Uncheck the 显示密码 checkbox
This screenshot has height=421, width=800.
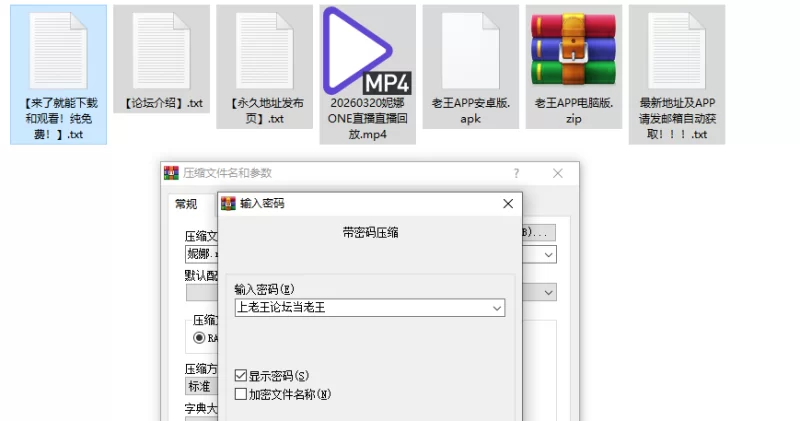pos(240,376)
